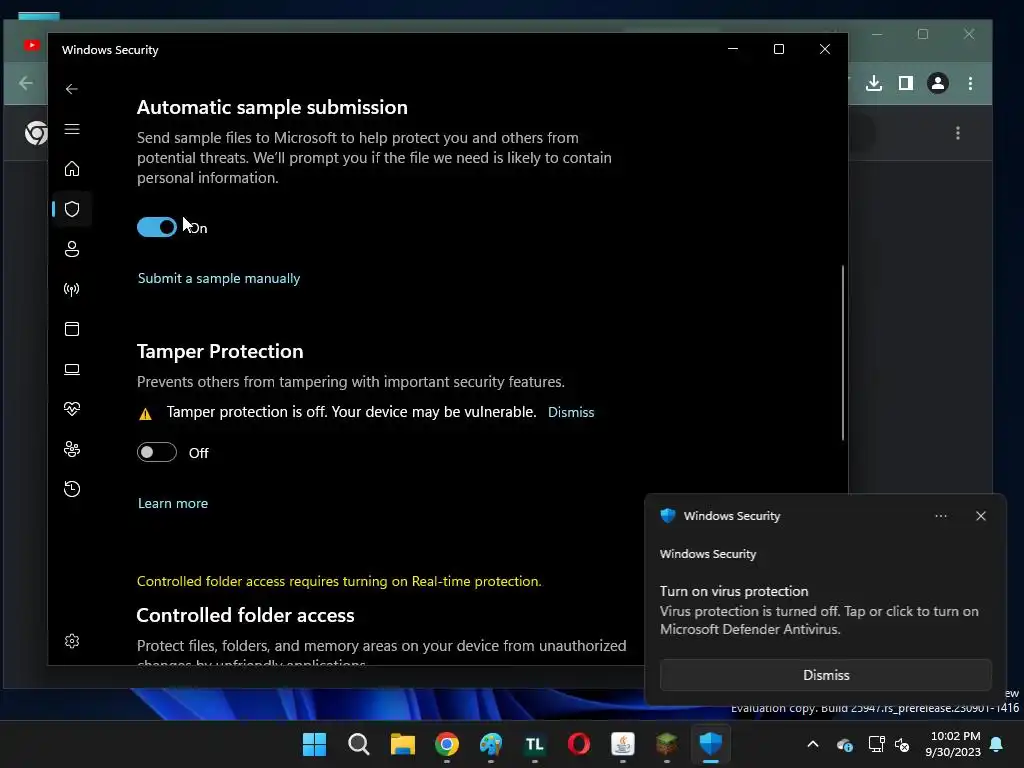The image size is (1024, 768).
Task: Click Windows Security shield on taskbar
Action: pyautogui.click(x=711, y=744)
